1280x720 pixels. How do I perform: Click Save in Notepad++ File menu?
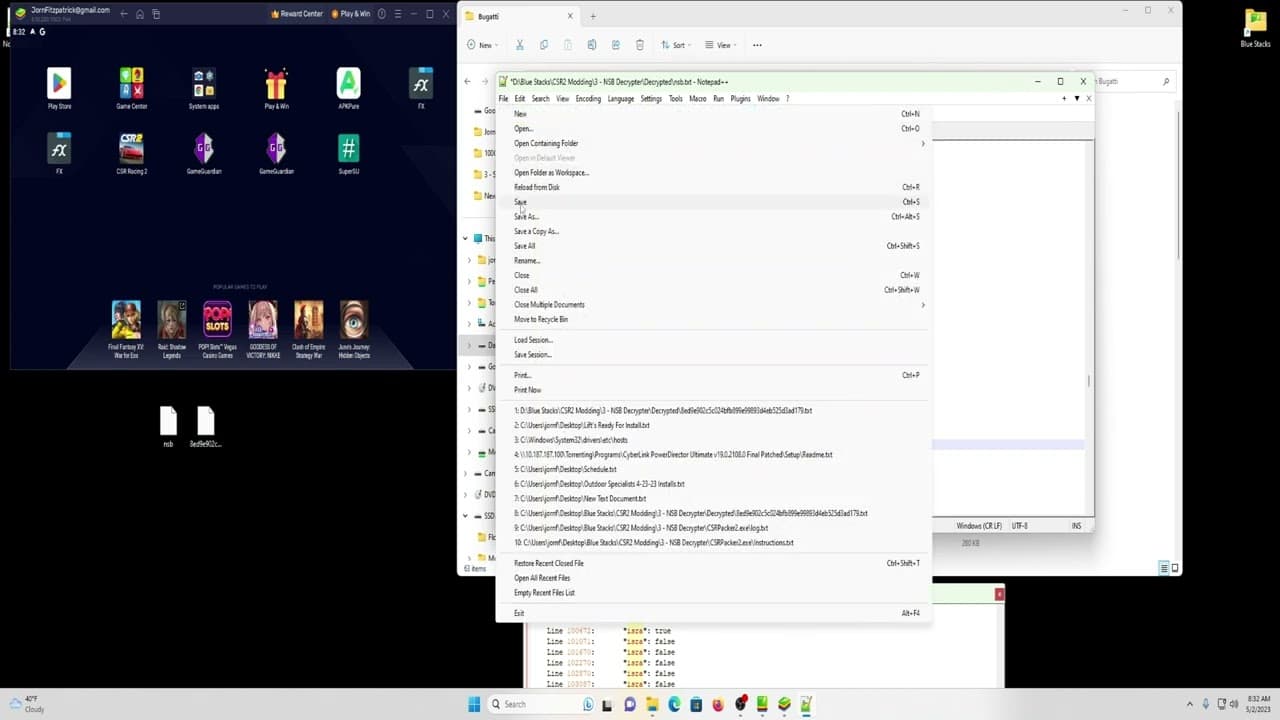[713, 202]
